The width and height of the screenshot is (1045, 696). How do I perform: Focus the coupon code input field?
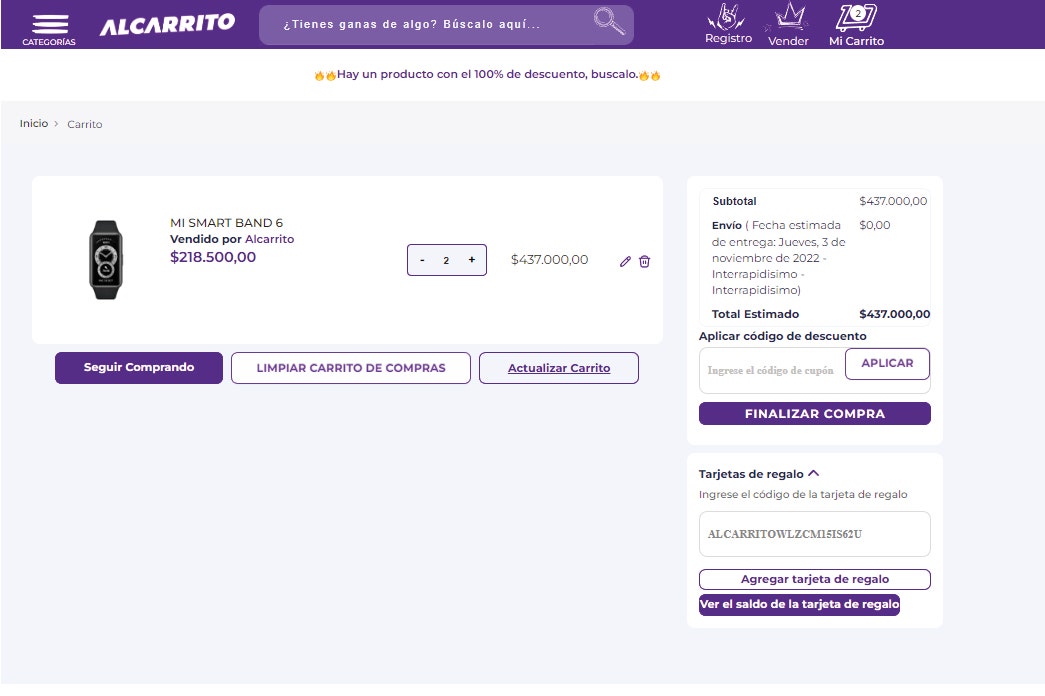[772, 371]
